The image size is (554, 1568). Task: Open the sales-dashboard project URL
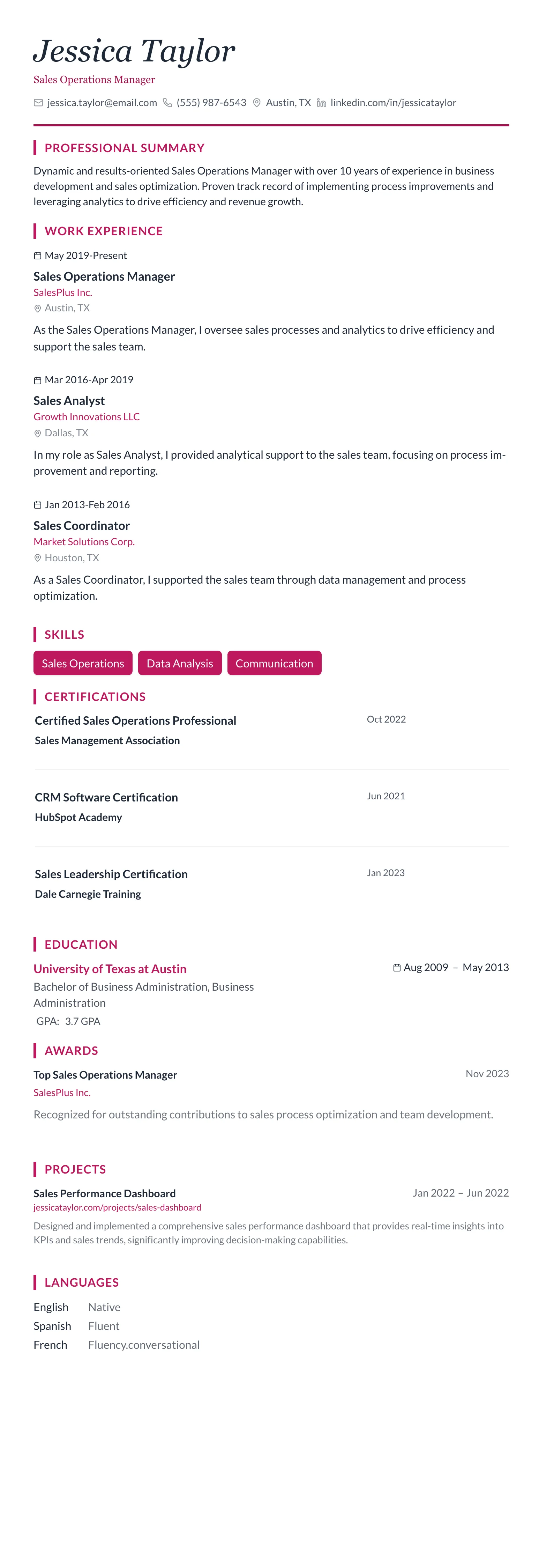point(117,1207)
